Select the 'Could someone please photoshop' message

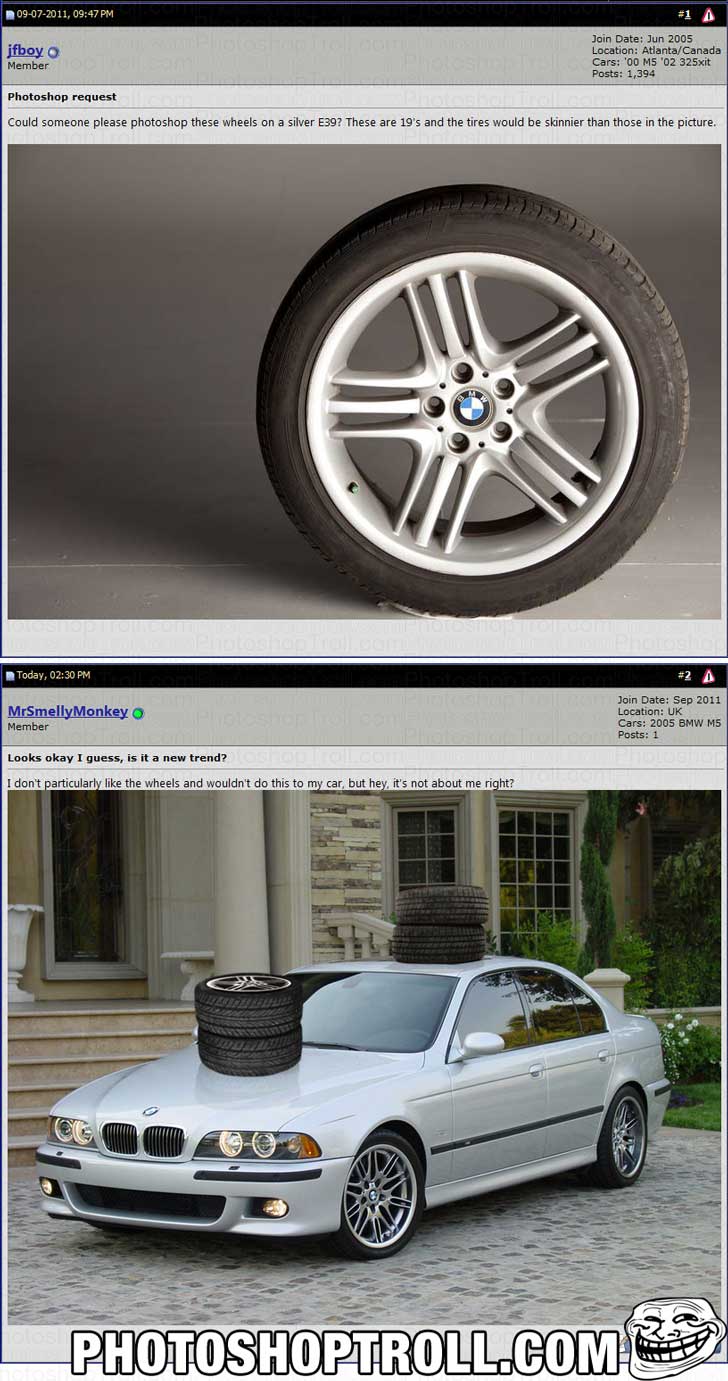[362, 122]
